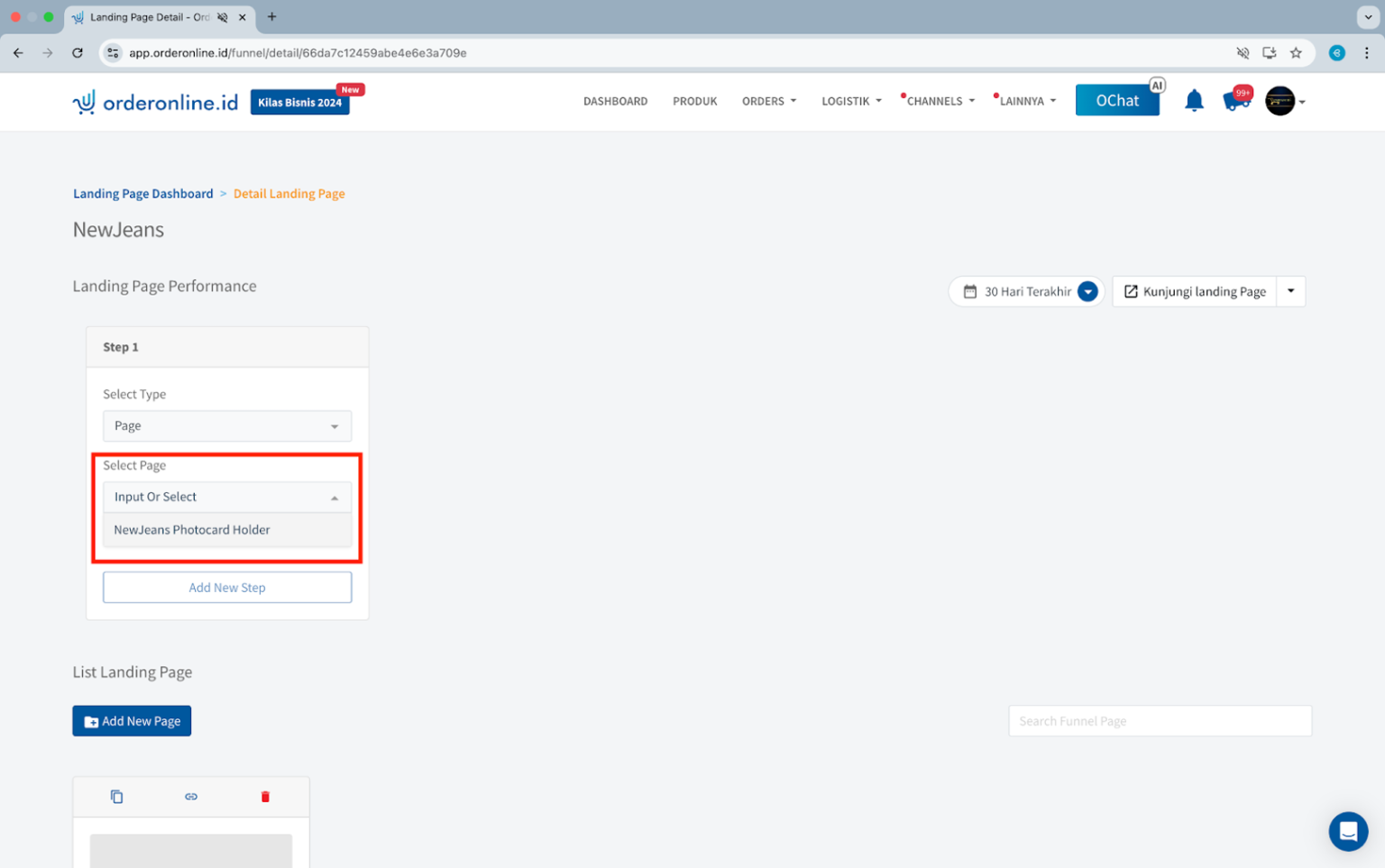The image size is (1385, 868).
Task: Click the duplicate page copy icon
Action: coord(116,797)
